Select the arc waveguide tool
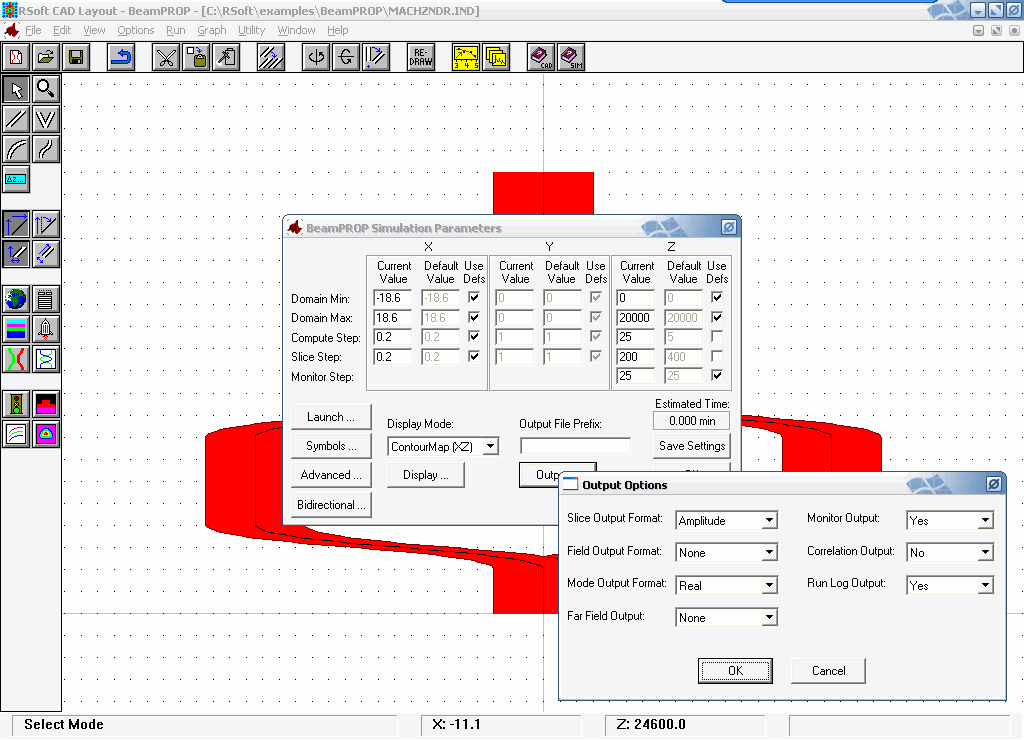This screenshot has height=740, width=1024. click(16, 149)
